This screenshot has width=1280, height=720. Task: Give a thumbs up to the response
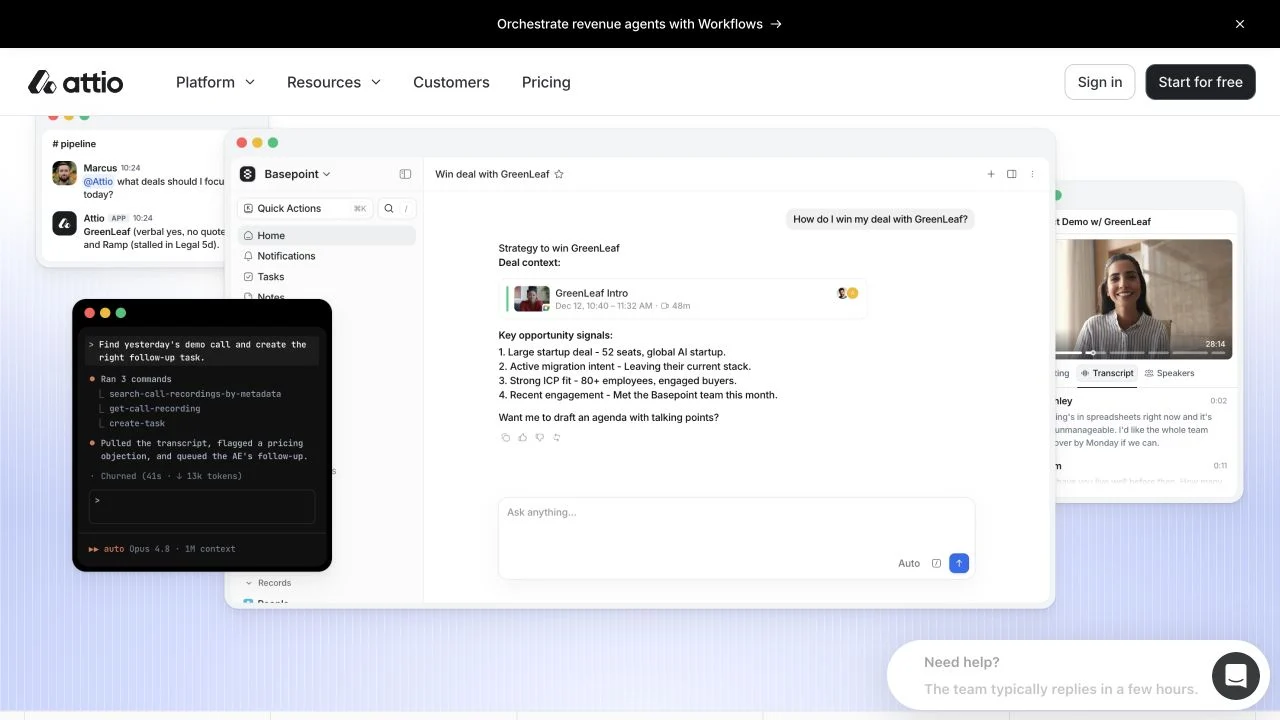click(x=523, y=437)
